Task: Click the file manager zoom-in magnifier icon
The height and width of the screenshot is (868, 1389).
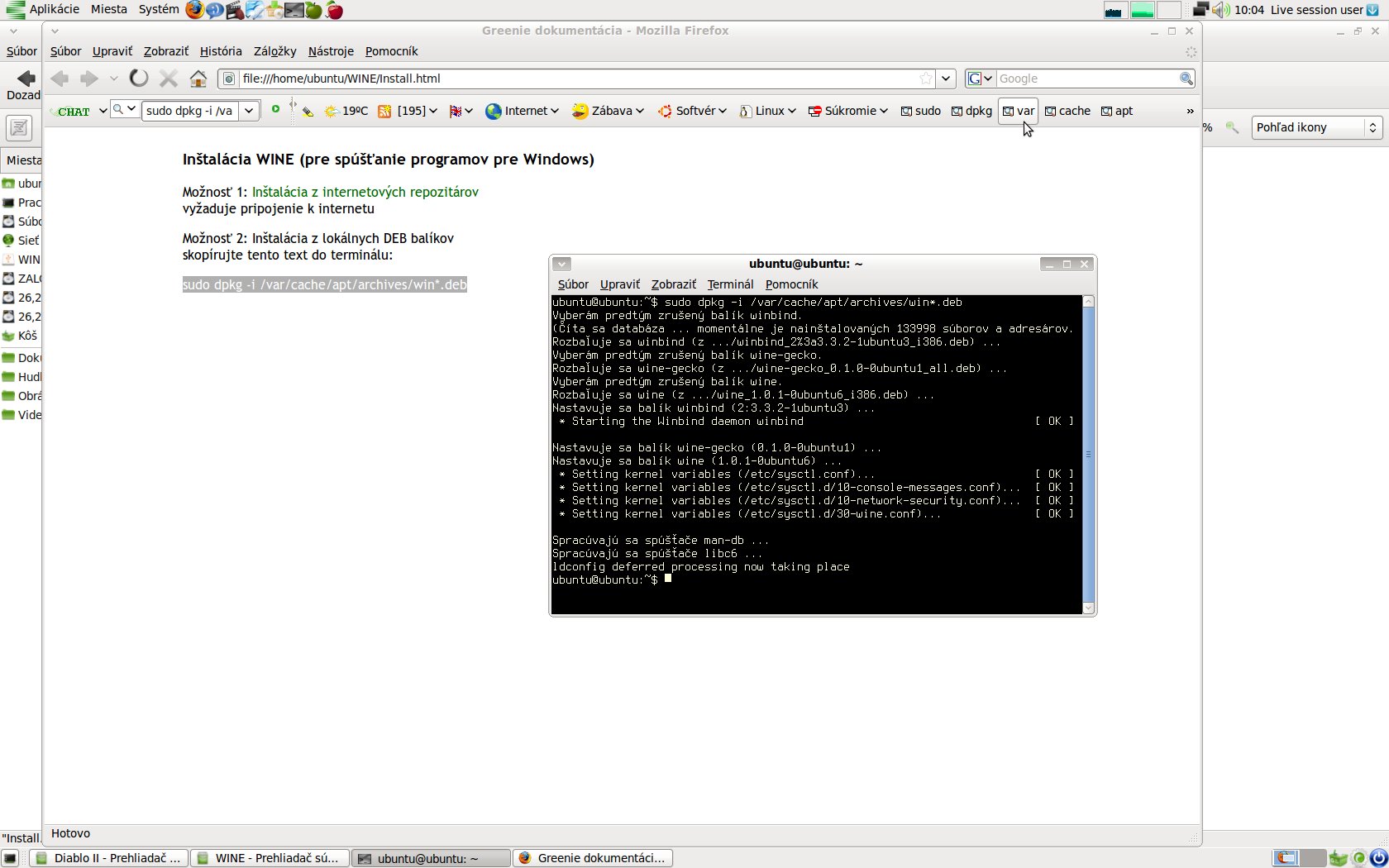Action: 1233,127
